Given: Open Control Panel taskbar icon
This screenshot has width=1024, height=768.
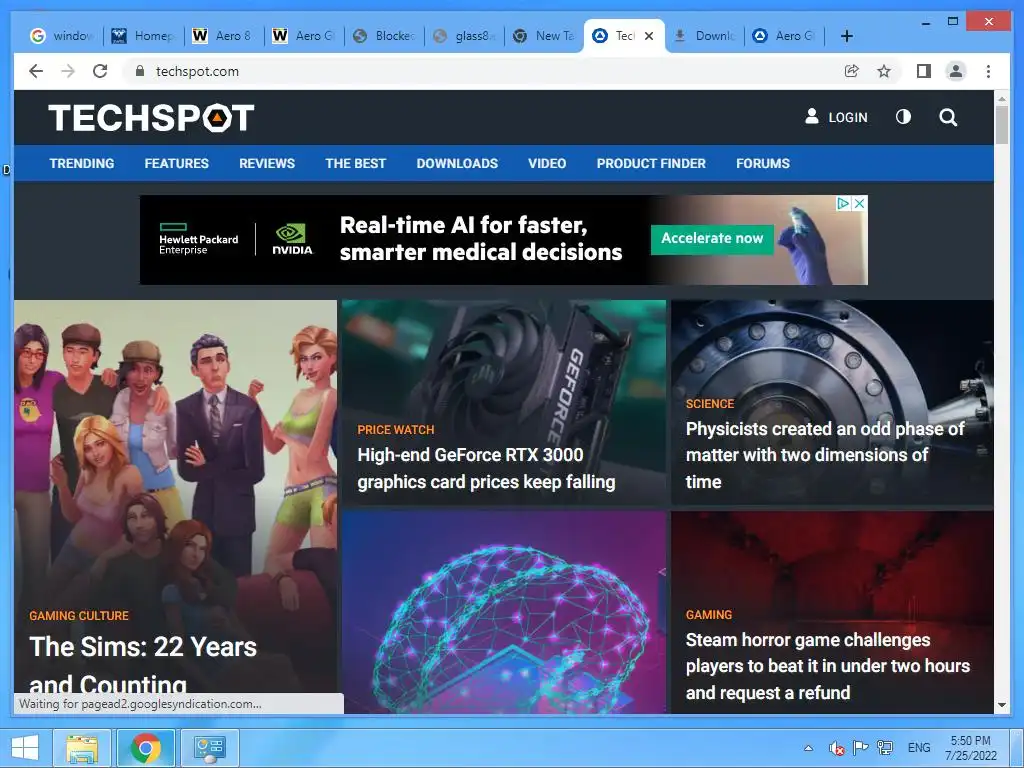Looking at the screenshot, I should tap(210, 748).
